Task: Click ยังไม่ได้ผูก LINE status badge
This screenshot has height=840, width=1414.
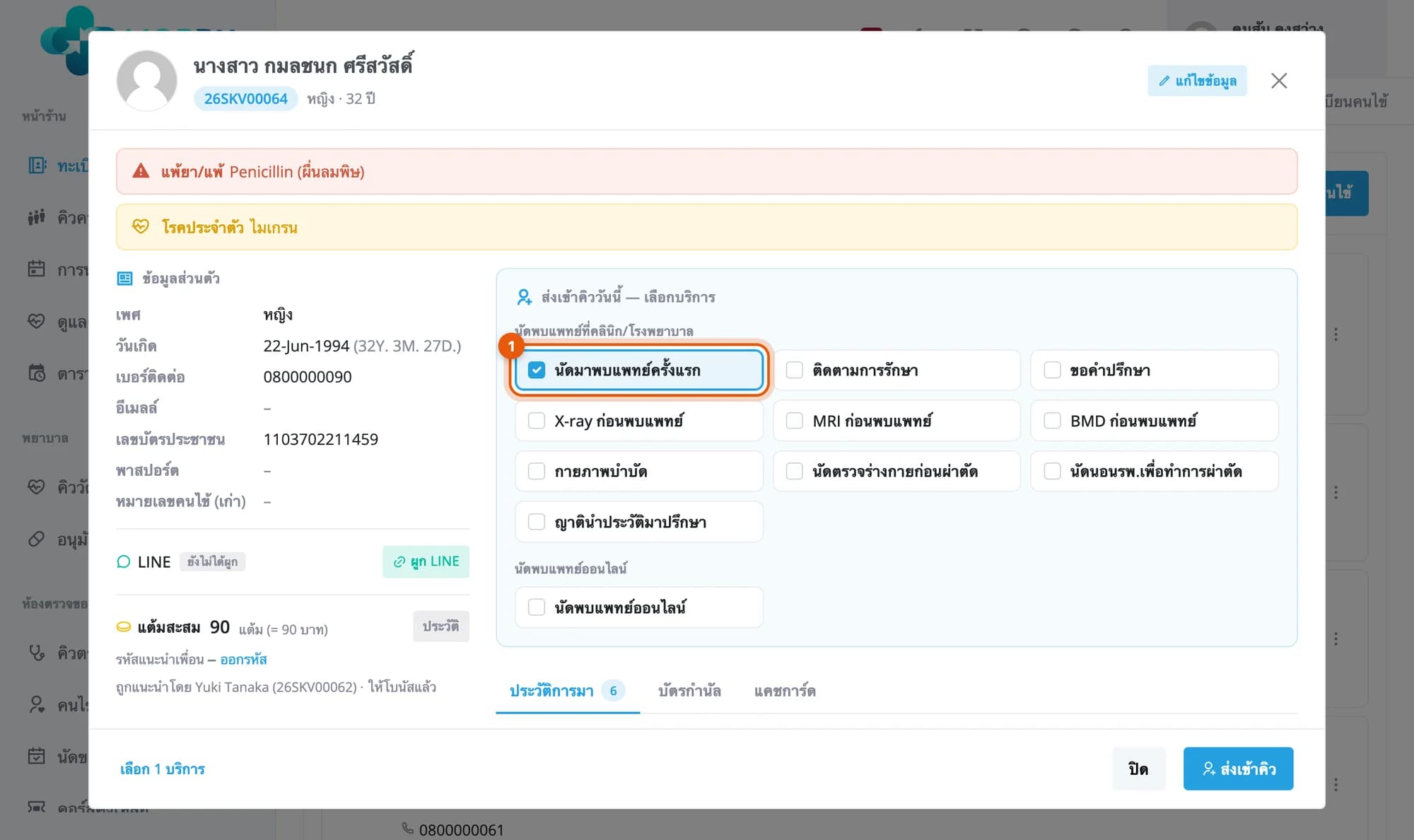Action: 212,561
